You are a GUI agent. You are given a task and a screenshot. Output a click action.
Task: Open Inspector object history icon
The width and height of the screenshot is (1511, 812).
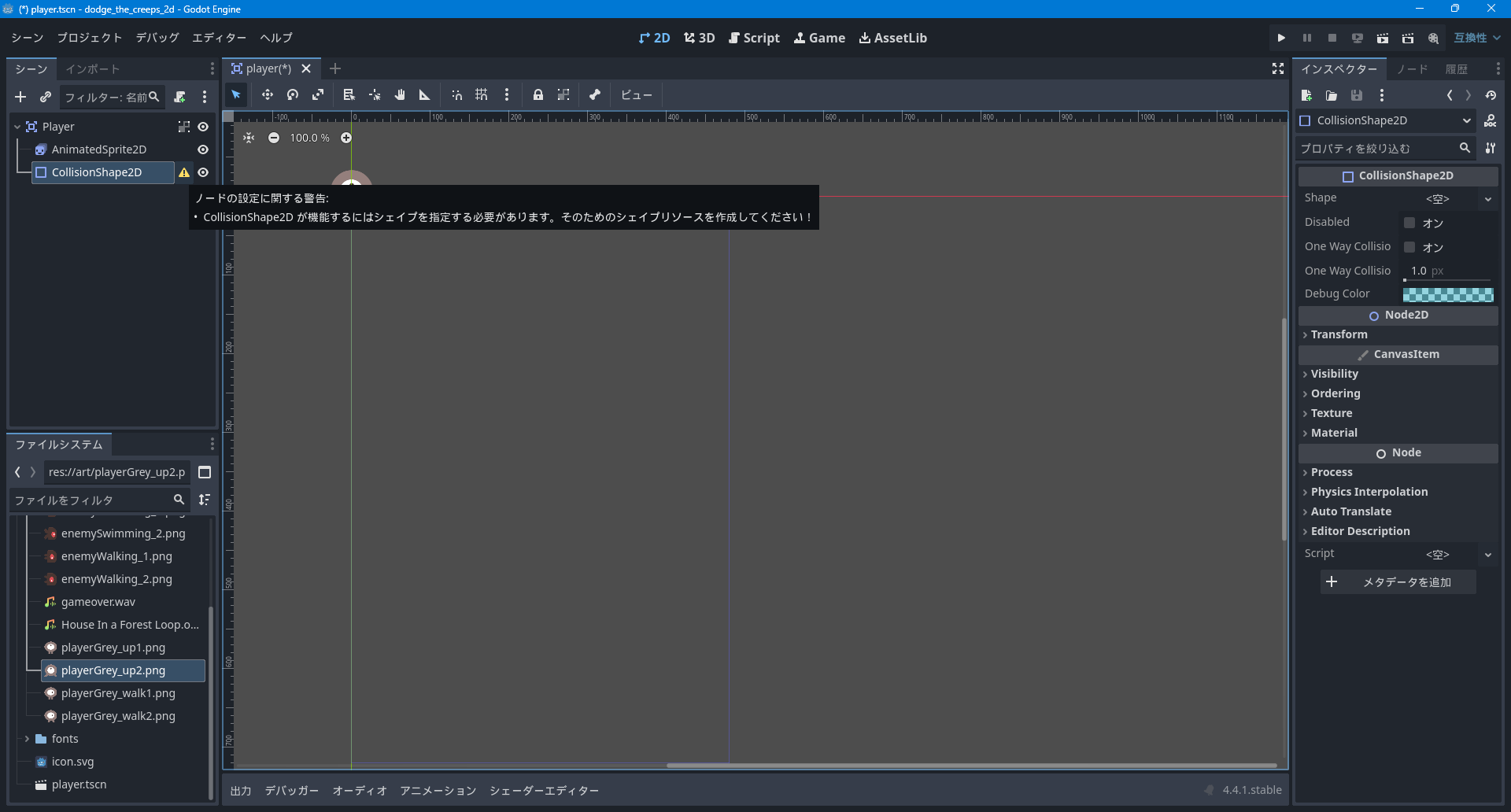pos(1491,95)
